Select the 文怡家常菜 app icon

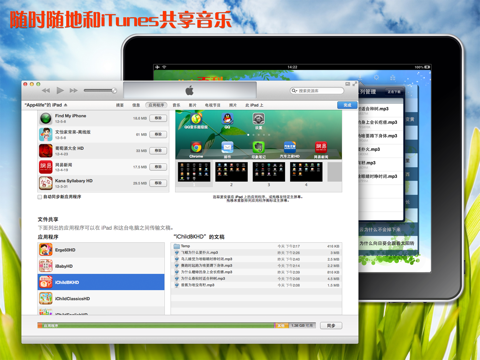pos(46,134)
